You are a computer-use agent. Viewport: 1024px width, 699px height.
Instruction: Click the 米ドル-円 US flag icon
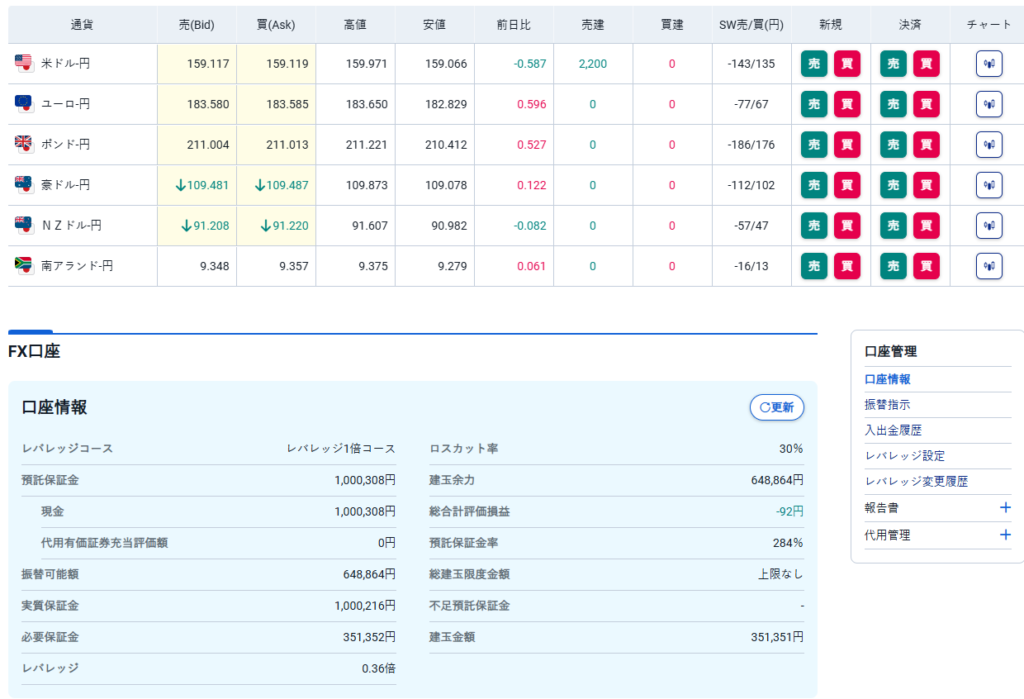(24, 63)
